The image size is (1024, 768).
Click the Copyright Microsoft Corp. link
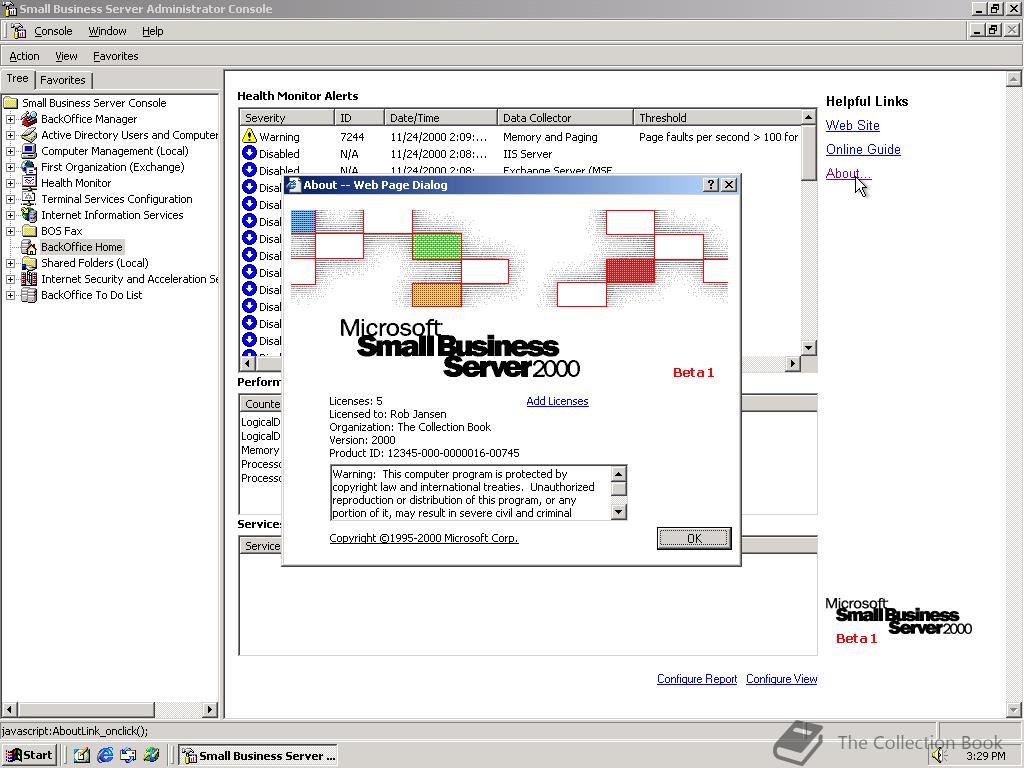pos(424,538)
